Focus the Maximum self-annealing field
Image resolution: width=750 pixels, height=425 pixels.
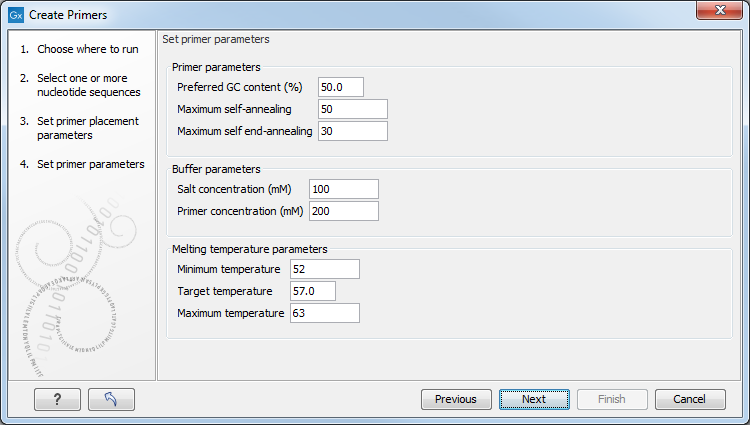click(353, 109)
